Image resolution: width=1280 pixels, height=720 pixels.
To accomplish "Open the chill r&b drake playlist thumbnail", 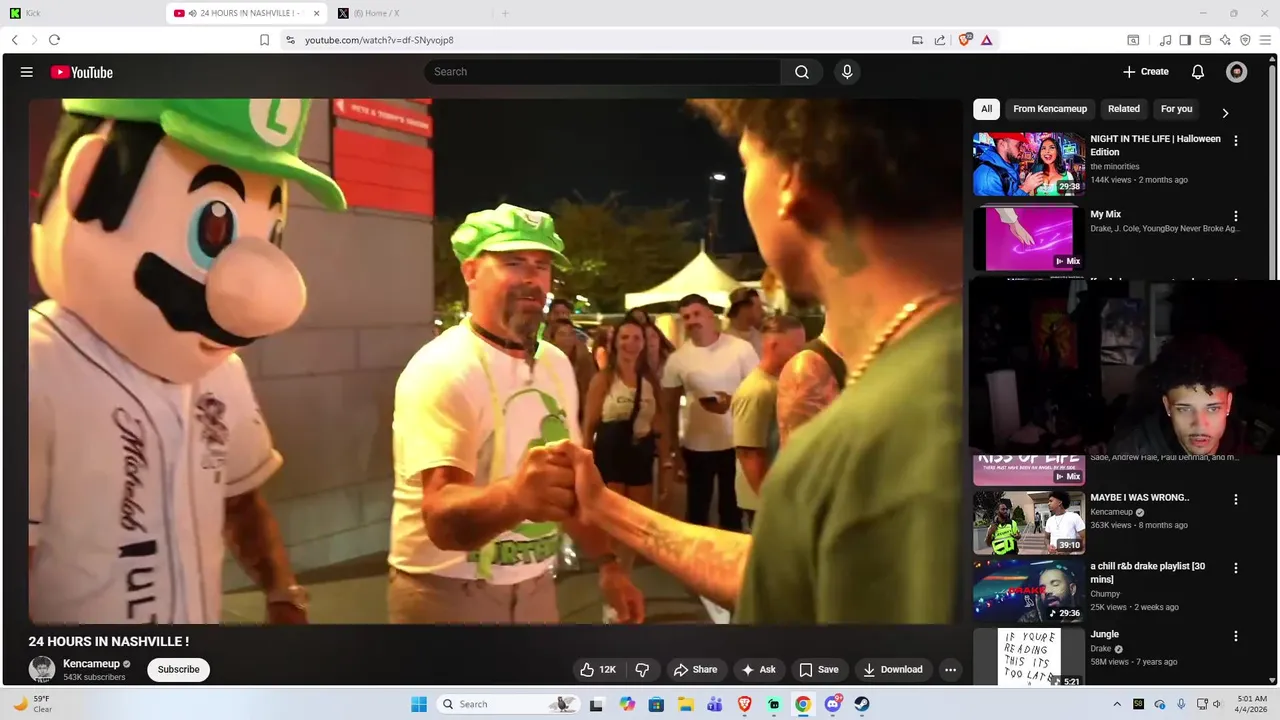I will 1029,591.
